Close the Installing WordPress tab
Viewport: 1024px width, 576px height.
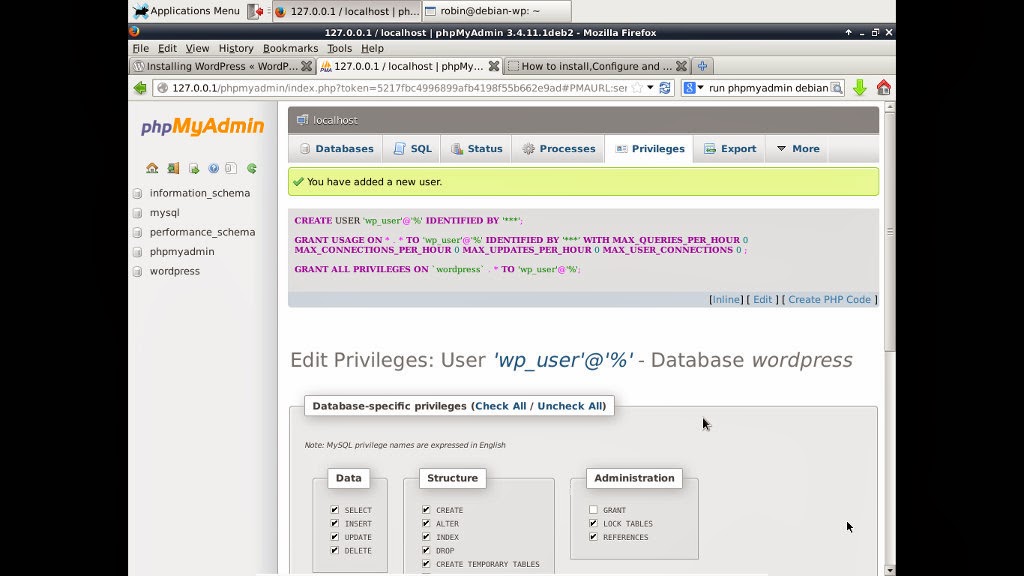coord(306,66)
